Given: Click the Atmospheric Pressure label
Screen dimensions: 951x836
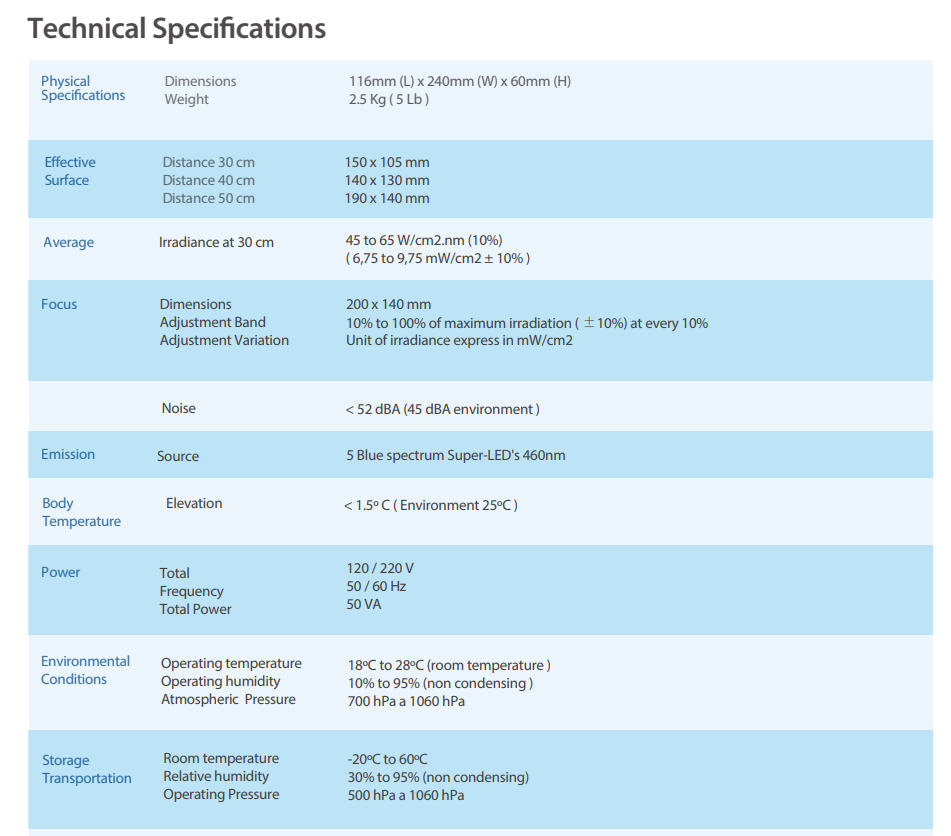Looking at the screenshot, I should [228, 699].
